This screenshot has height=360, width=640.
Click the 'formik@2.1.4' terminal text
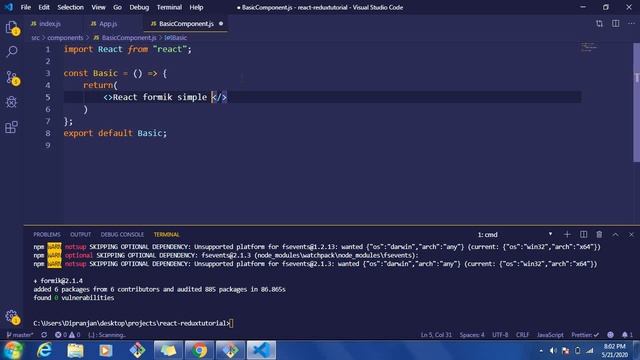pyautogui.click(x=61, y=281)
